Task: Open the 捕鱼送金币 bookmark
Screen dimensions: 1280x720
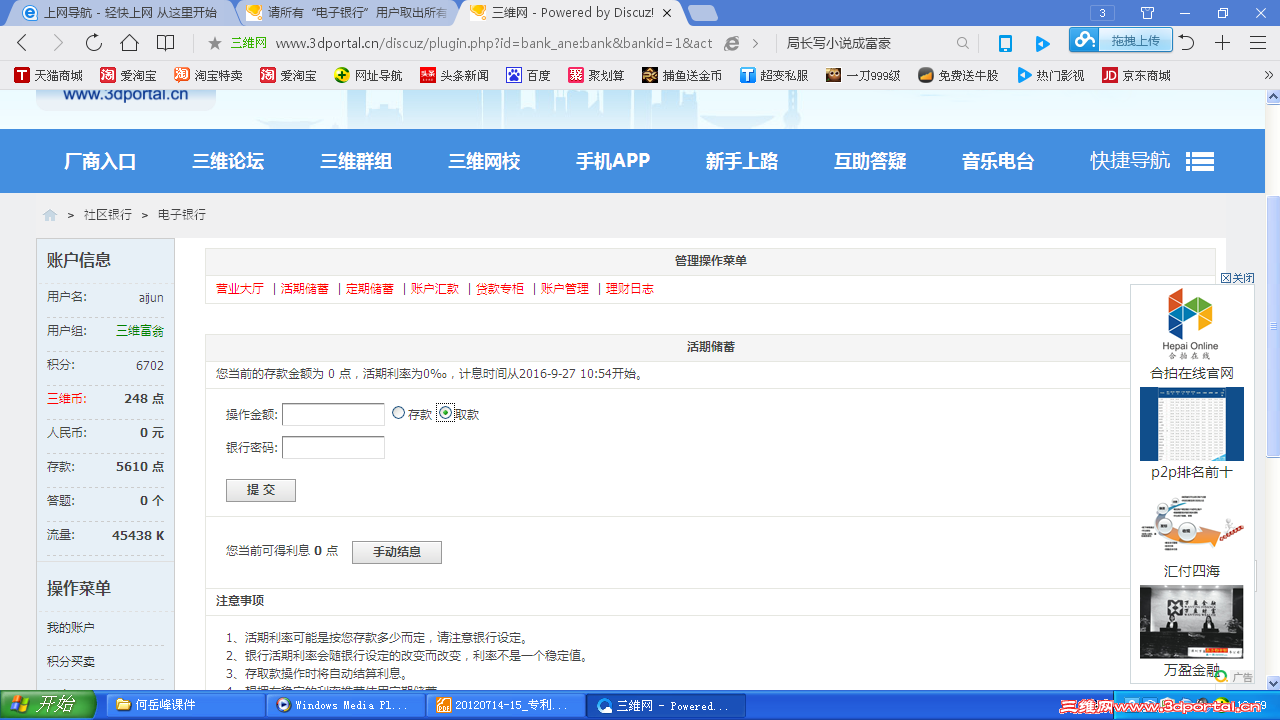Action: (682, 75)
